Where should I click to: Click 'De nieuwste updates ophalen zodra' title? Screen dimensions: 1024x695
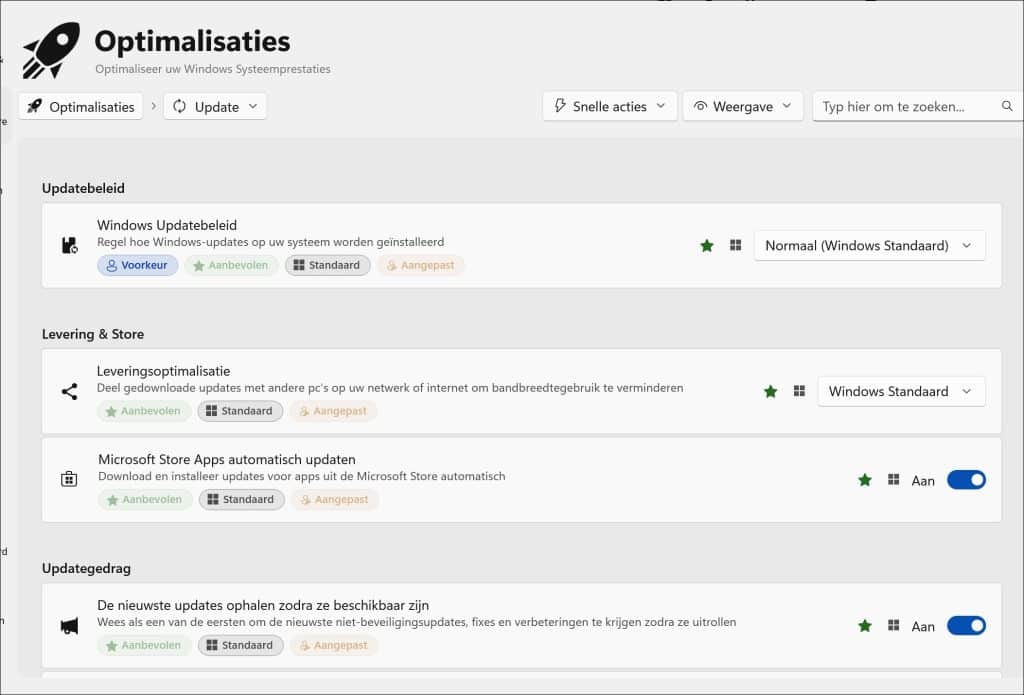[x=263, y=605]
